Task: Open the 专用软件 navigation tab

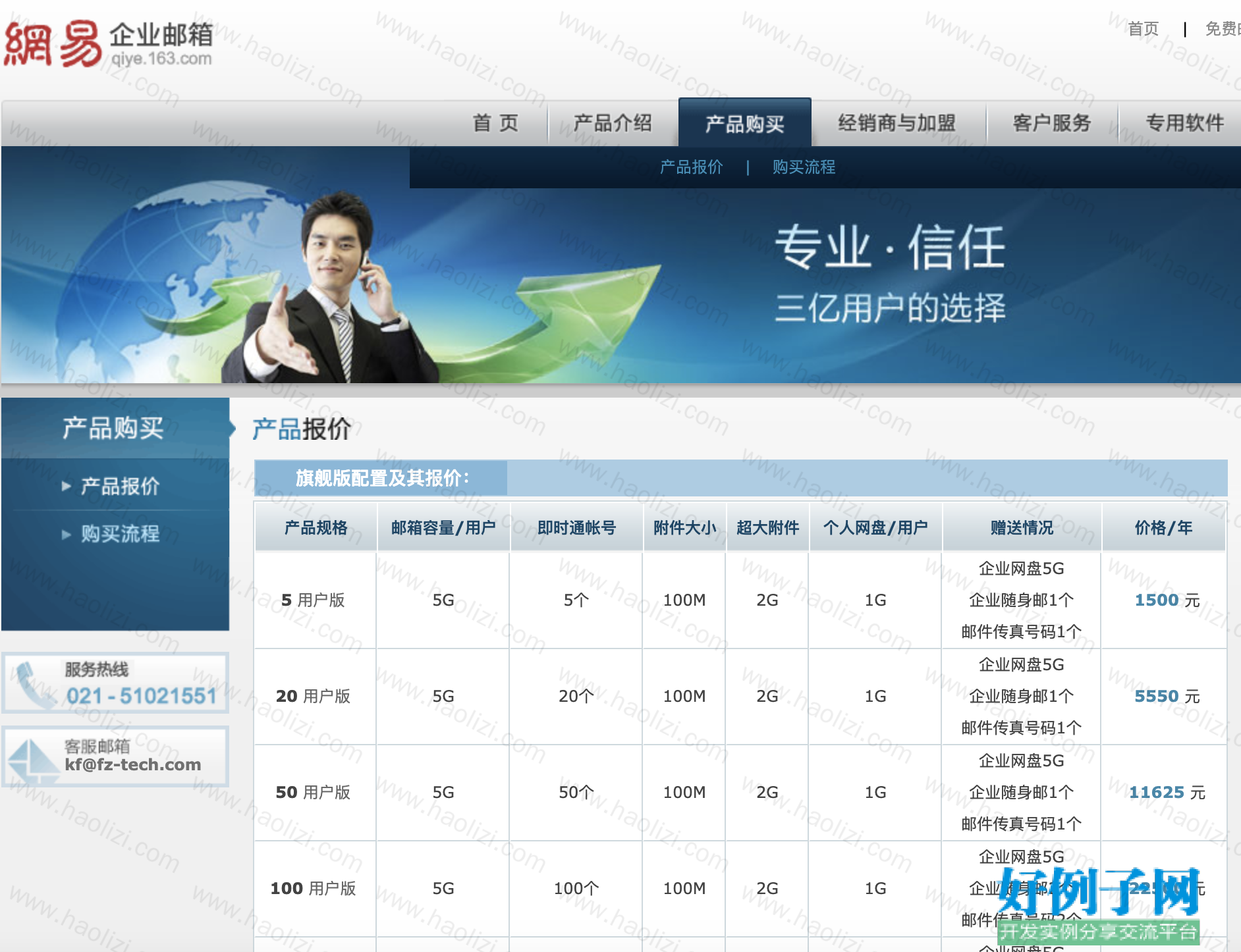Action: [x=1184, y=123]
